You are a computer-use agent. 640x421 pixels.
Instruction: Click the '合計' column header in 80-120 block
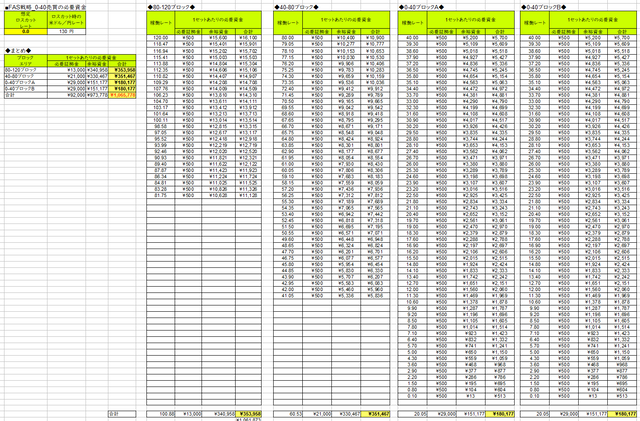[248, 31]
